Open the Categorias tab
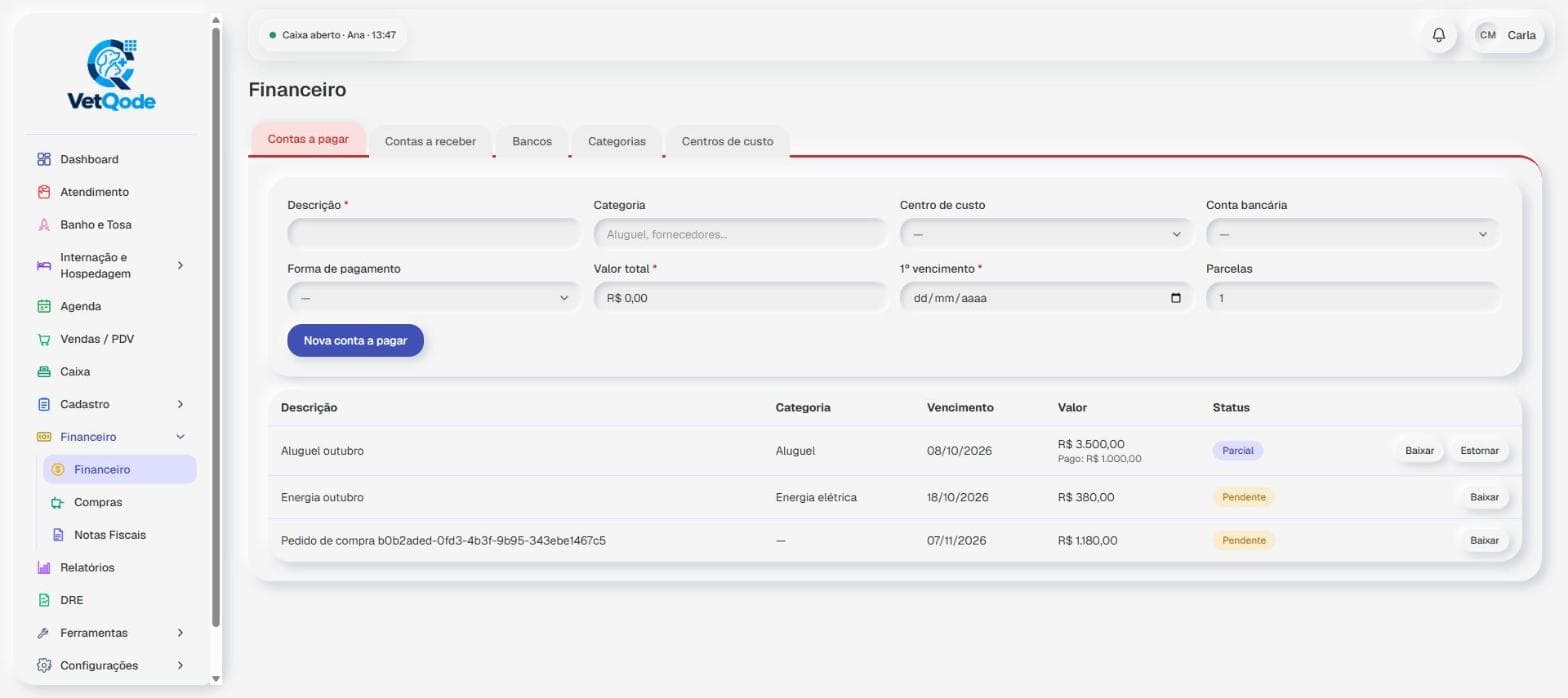 [x=617, y=141]
